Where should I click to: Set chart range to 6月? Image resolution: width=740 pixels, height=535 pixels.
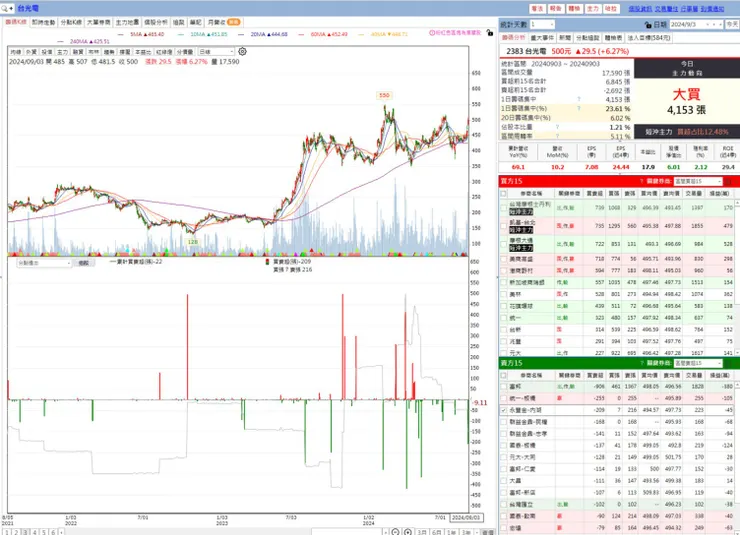point(437,532)
